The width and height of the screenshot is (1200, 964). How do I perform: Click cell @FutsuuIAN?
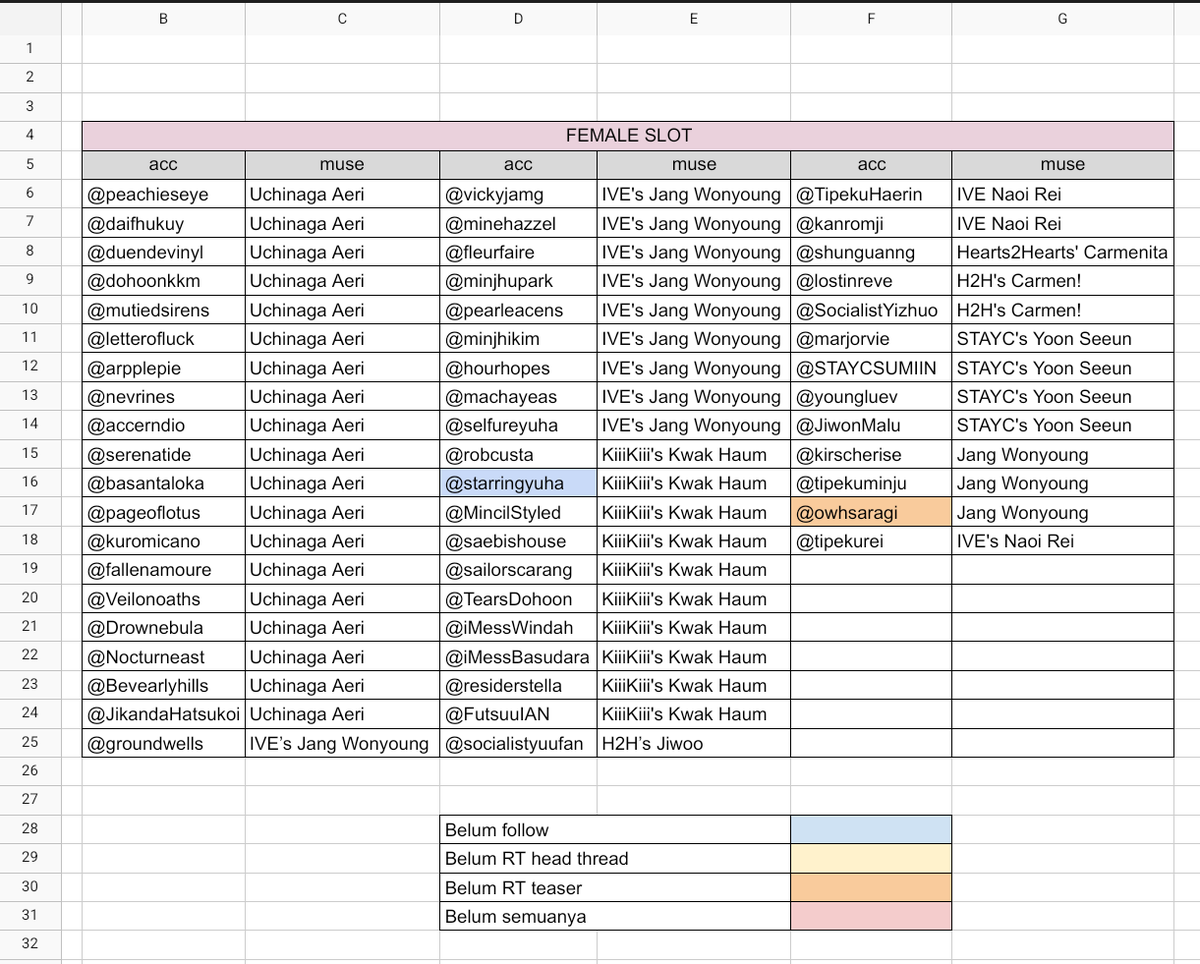point(518,714)
